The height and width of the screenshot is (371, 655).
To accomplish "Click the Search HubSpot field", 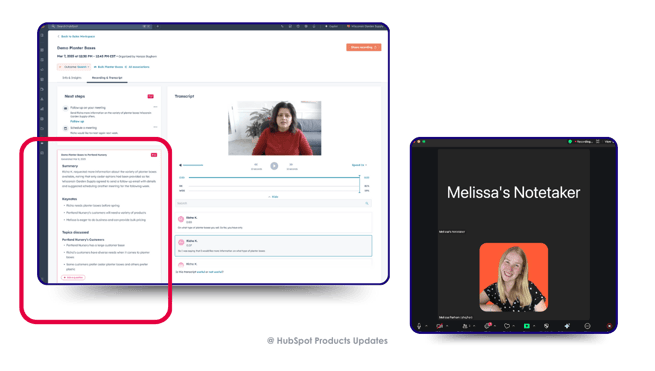I will tap(100, 26).
